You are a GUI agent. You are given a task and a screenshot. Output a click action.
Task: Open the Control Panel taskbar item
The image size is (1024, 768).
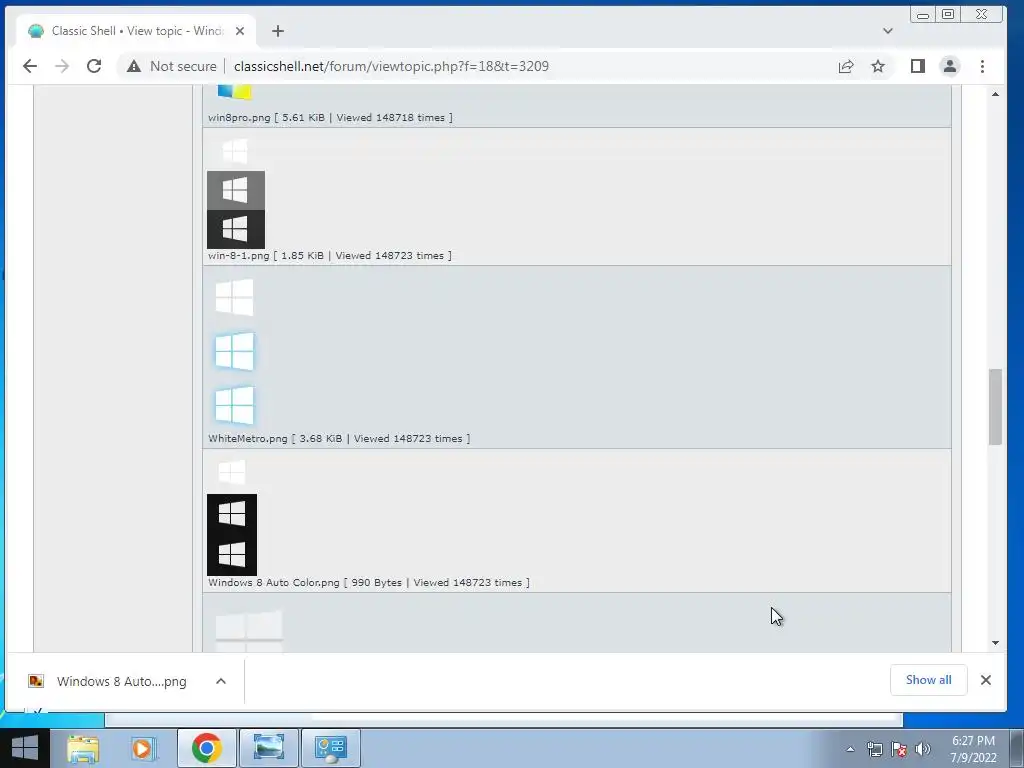330,748
